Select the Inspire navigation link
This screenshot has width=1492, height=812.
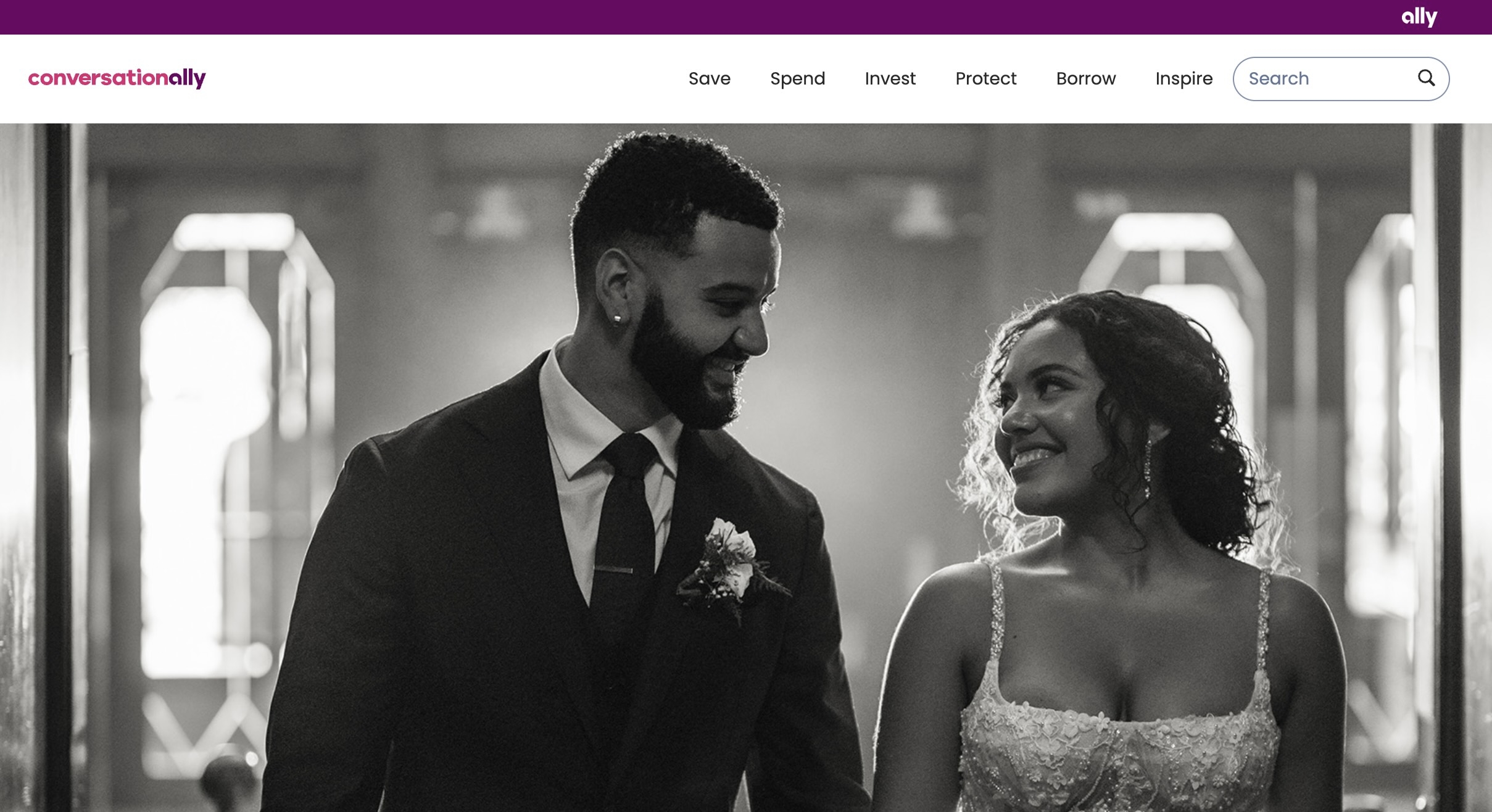tap(1184, 79)
